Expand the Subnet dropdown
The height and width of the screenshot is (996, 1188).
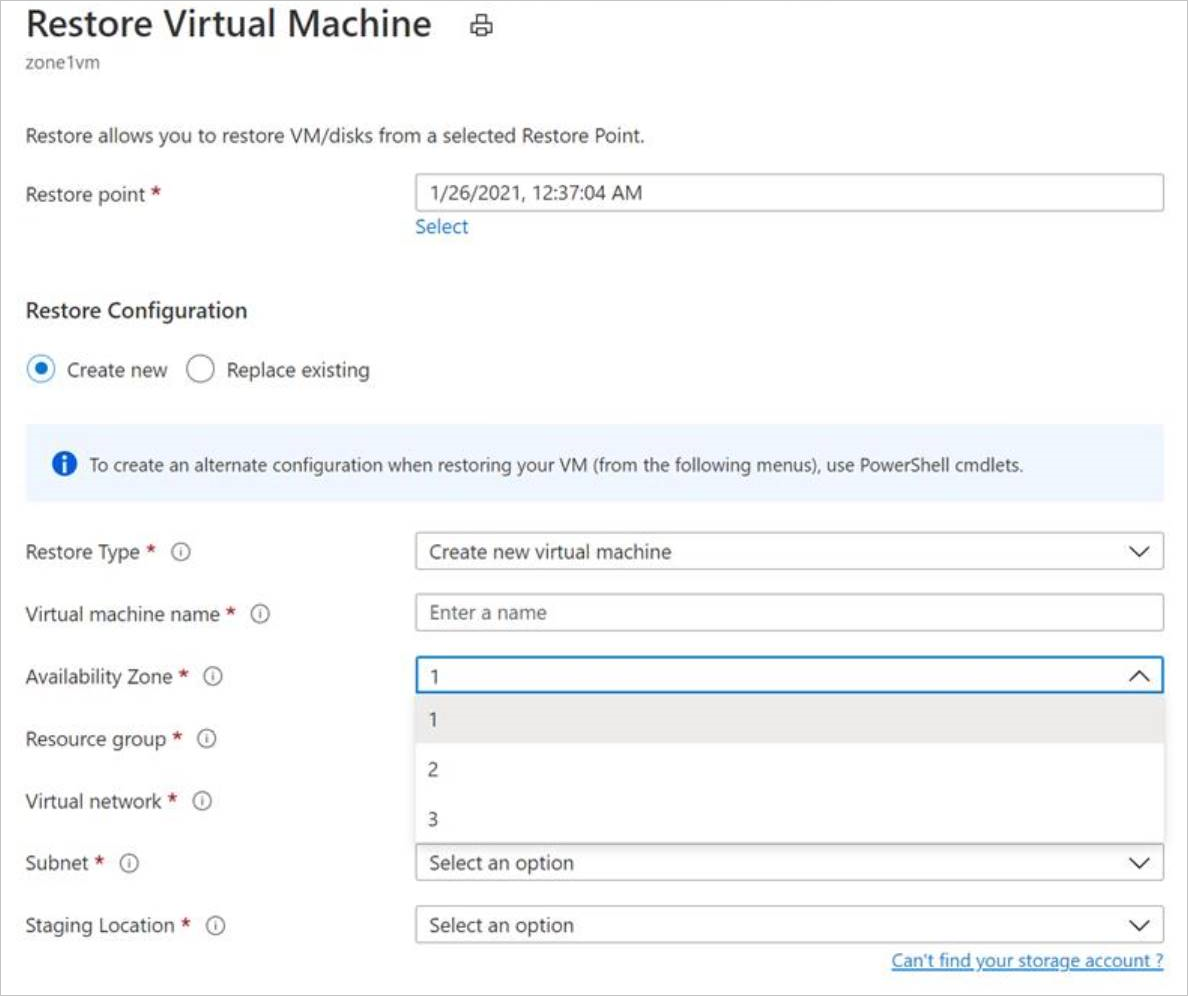(x=788, y=863)
